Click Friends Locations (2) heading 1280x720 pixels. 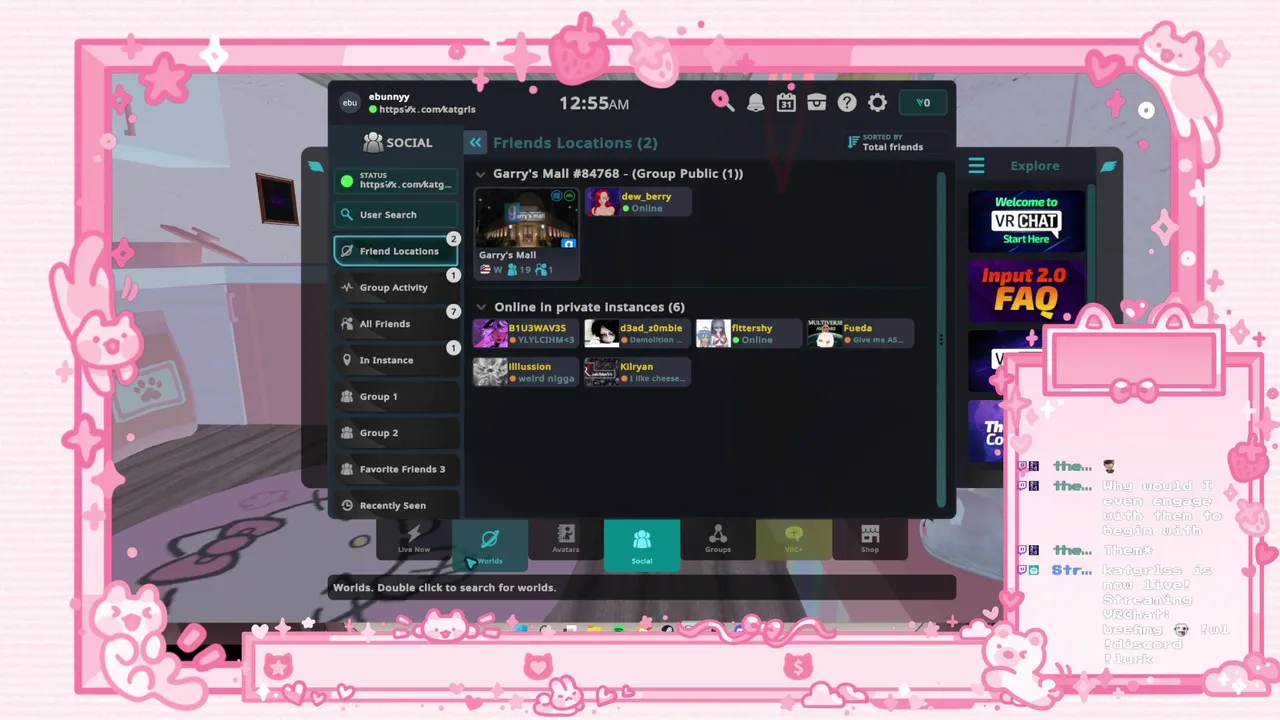point(575,143)
